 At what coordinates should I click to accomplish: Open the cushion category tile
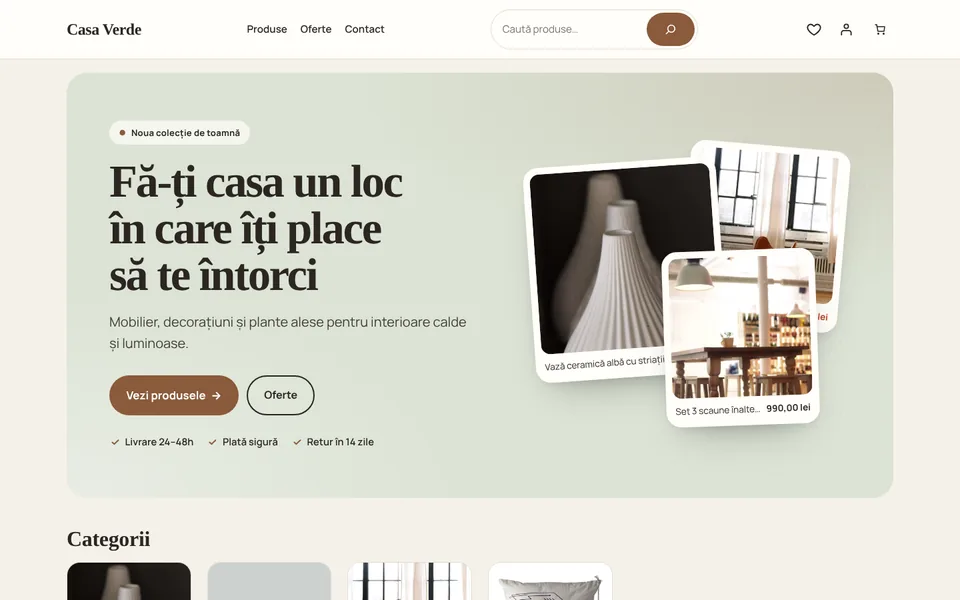550,582
